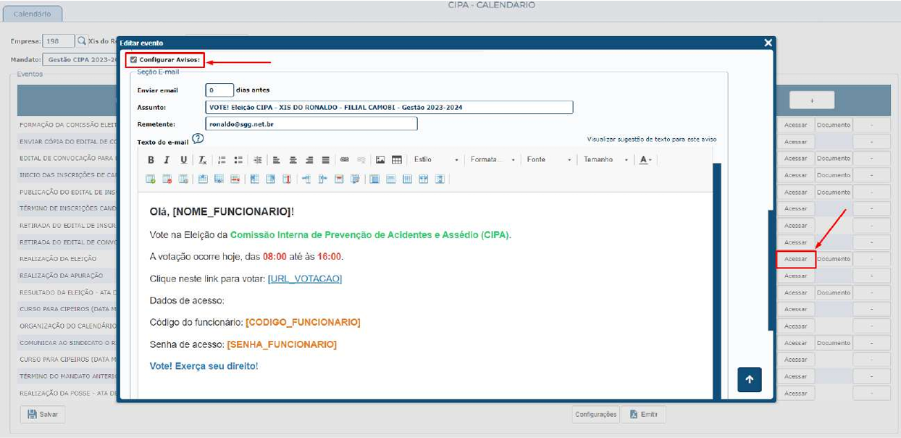Viewport: 901px width, 438px height.
Task: Insert a table into the email
Action: [397, 160]
